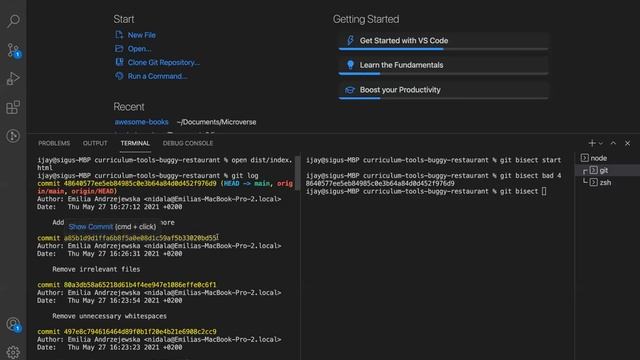This screenshot has width=640, height=360.
Task: Click the Boost your Productivity progress bar
Action: point(443,98)
